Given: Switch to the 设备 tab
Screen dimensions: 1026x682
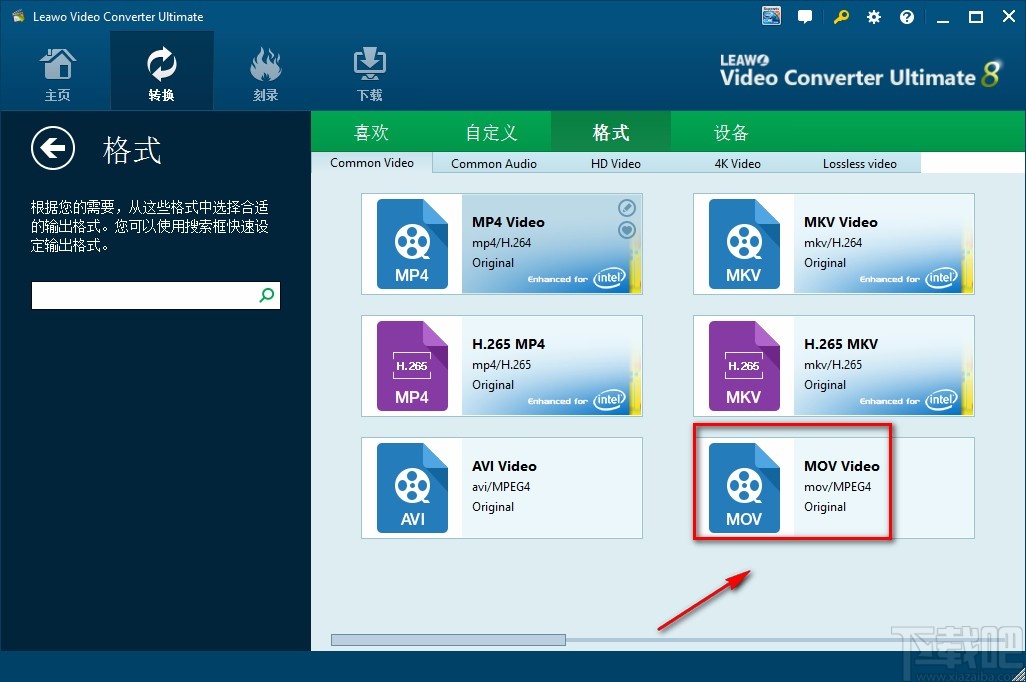Looking at the screenshot, I should [x=729, y=131].
